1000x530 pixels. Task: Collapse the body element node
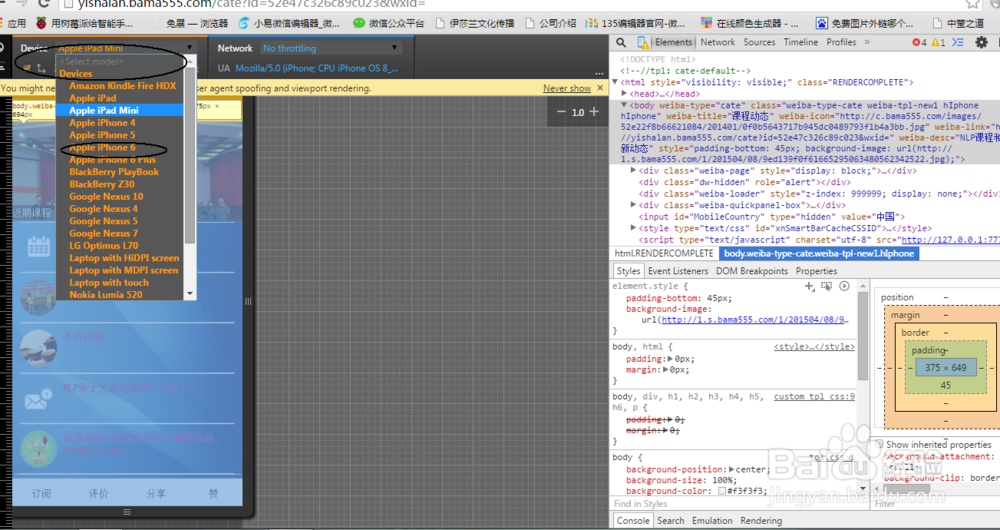[x=624, y=105]
